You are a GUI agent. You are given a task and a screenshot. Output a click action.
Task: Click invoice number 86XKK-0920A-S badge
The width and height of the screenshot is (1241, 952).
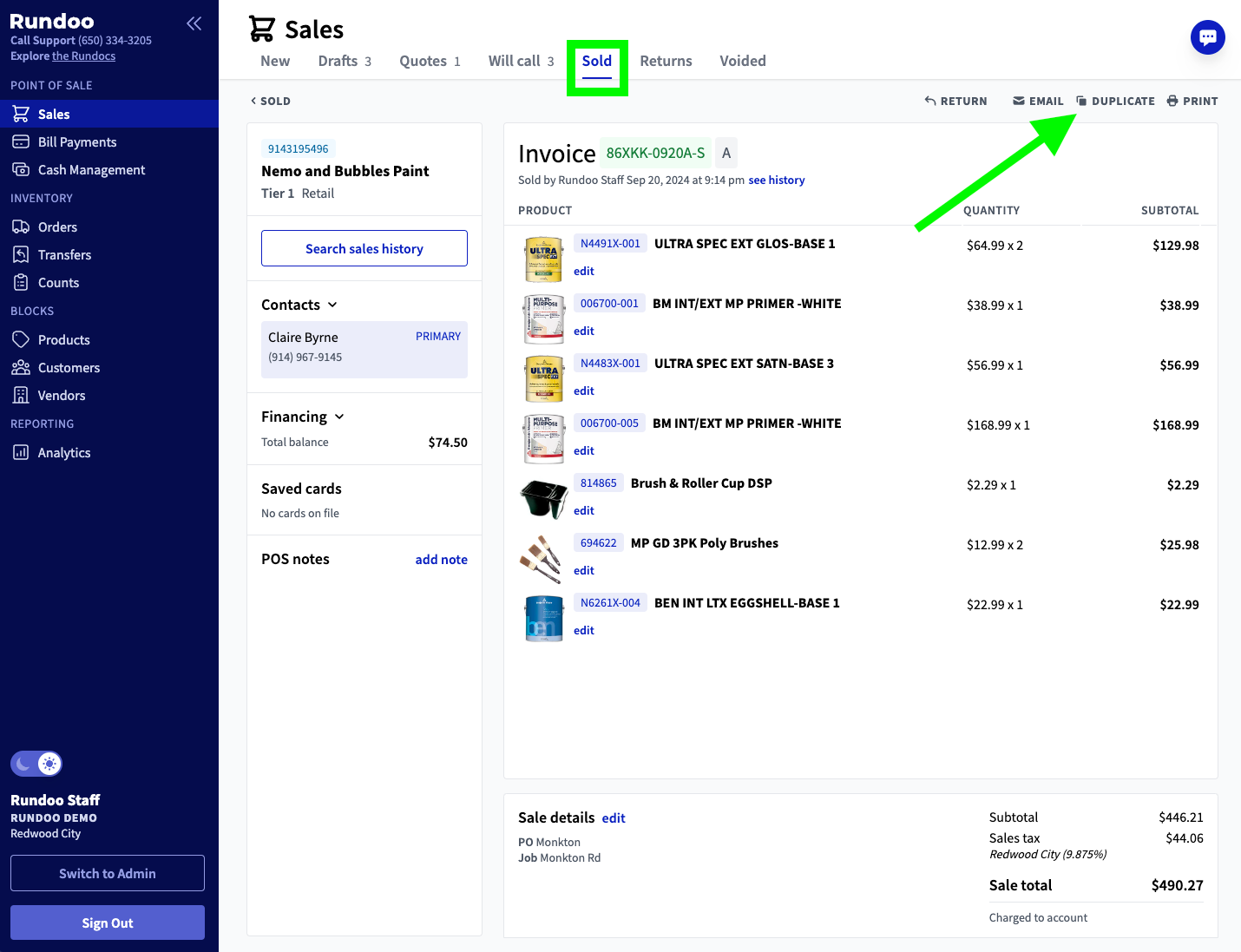point(655,153)
